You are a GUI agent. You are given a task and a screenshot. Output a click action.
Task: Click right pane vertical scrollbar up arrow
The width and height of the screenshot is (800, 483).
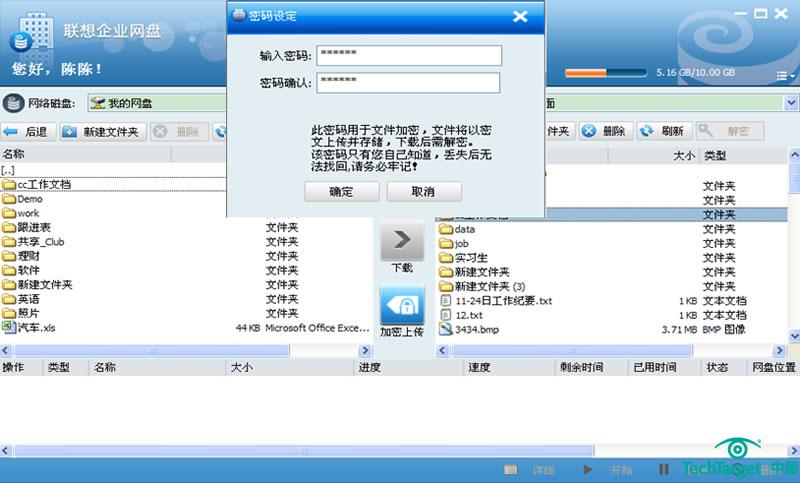click(x=794, y=154)
